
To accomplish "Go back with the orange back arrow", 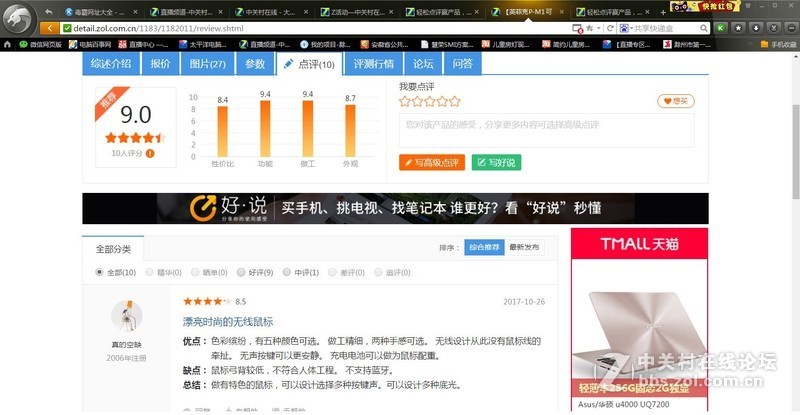I will (x=49, y=28).
